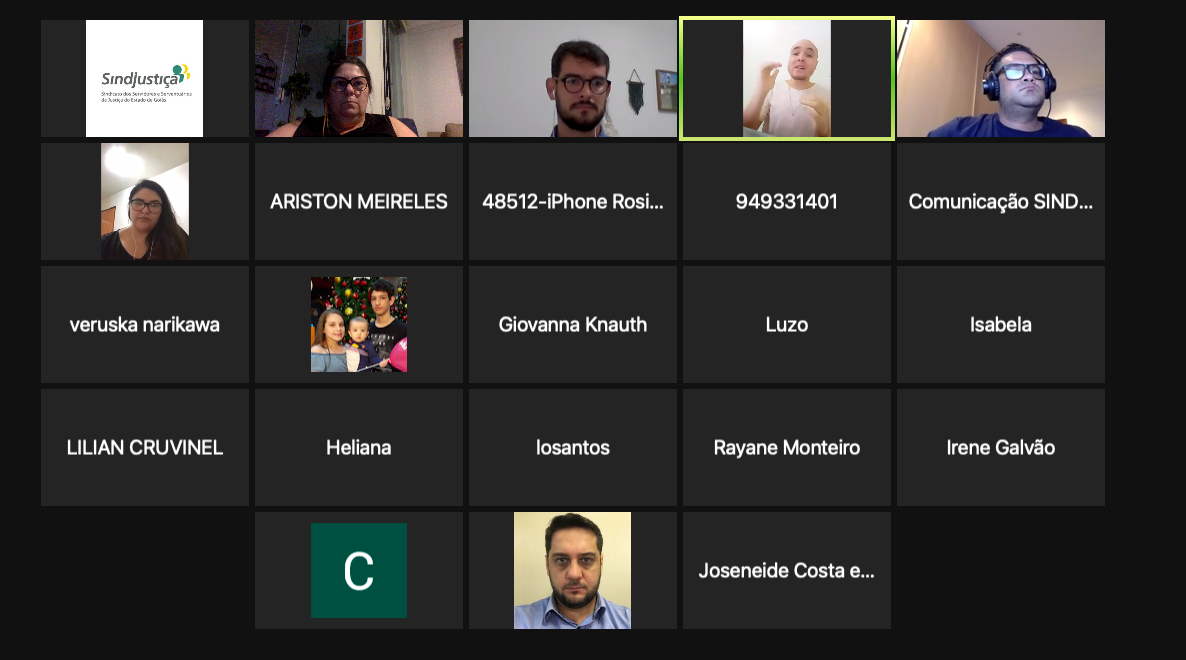Click the ARISTON MEIRELES participant tile
Screen dimensions: 1186x660
tap(359, 202)
